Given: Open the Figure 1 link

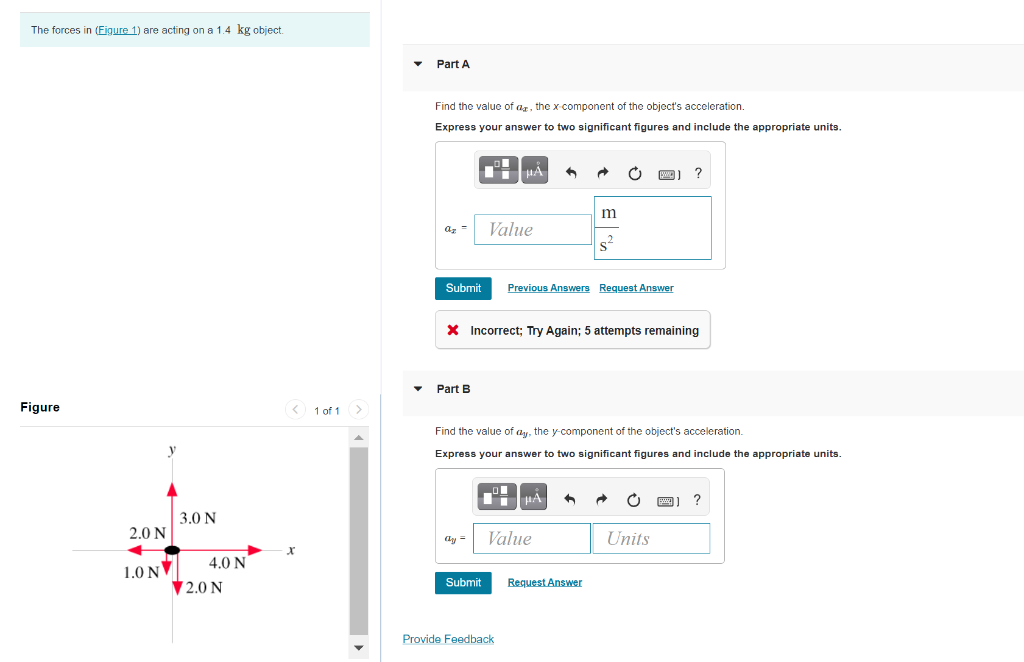Looking at the screenshot, I should click(118, 30).
